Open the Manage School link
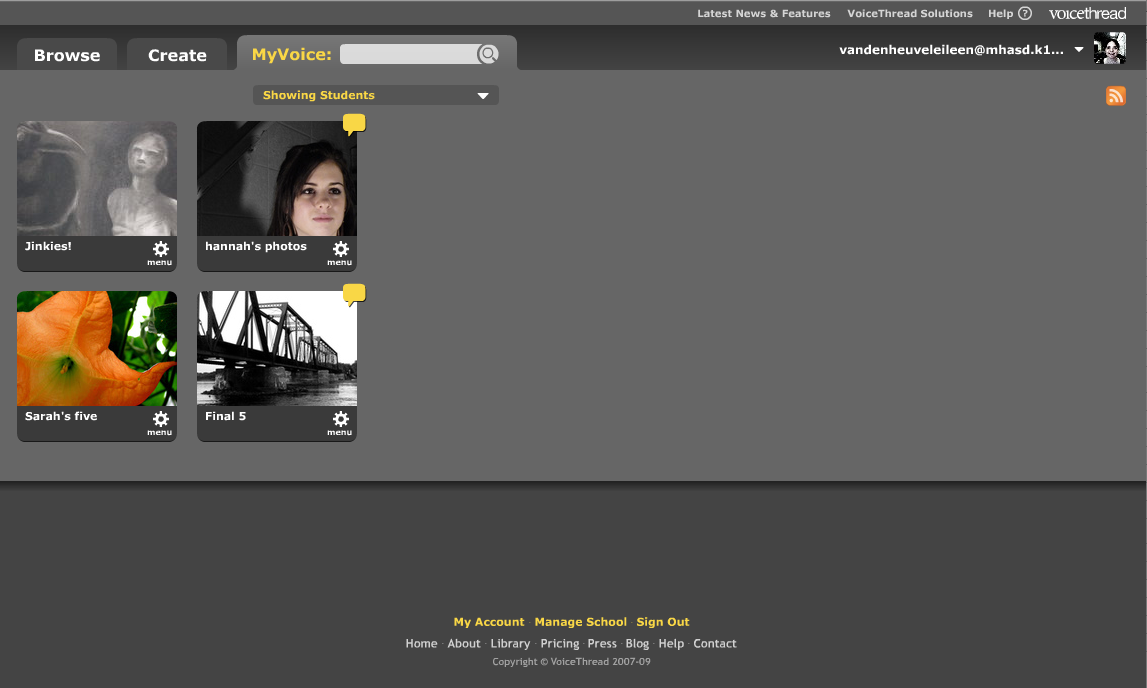1147x688 pixels. click(x=580, y=622)
